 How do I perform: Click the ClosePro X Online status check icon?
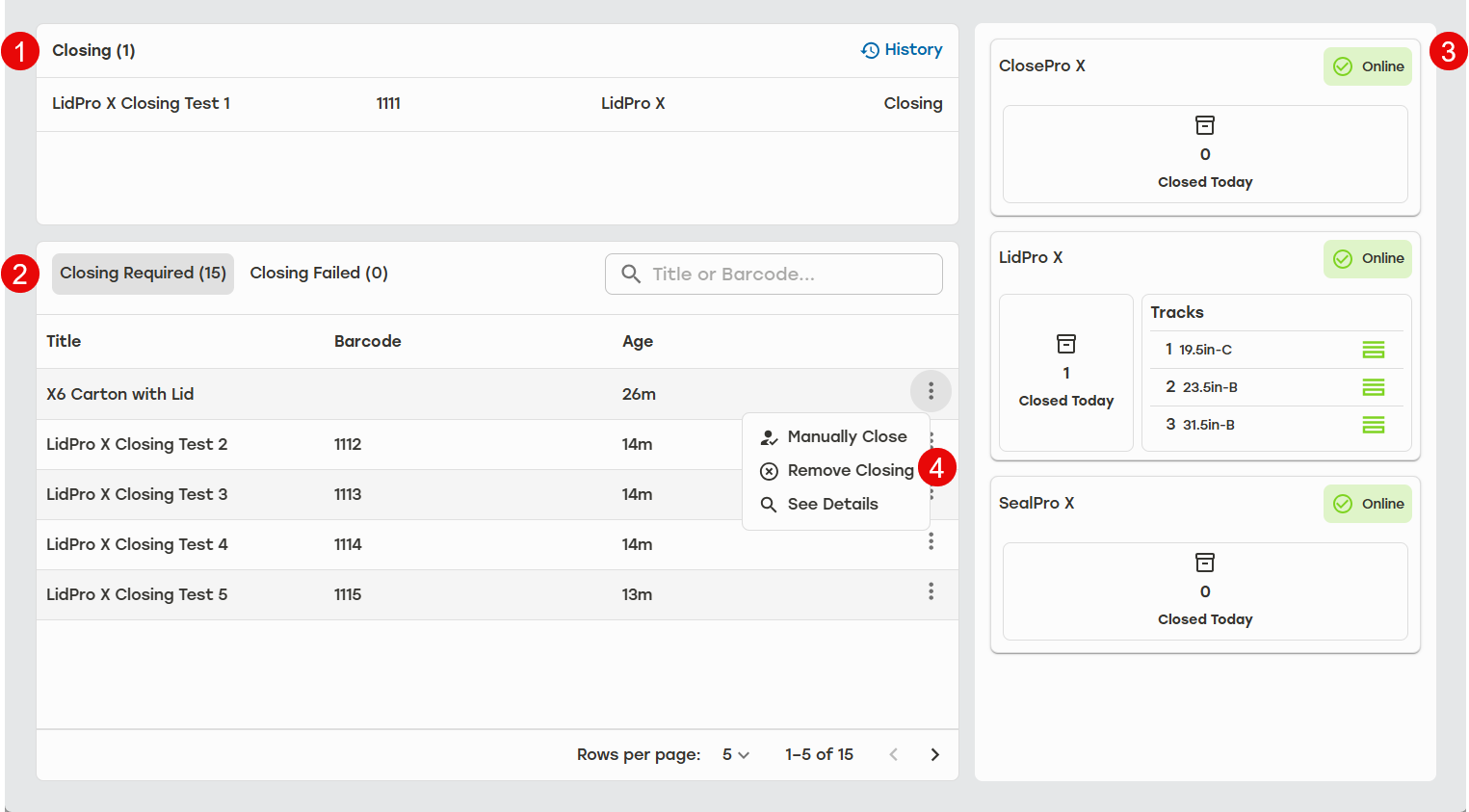coord(1343,66)
